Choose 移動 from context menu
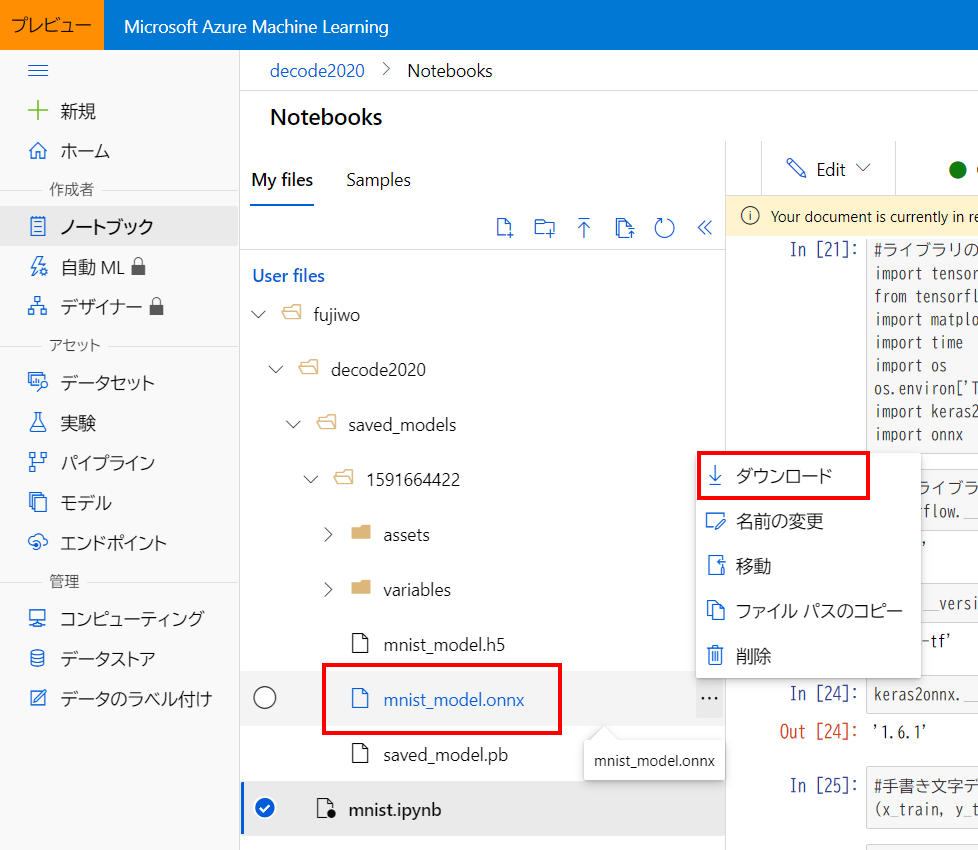 pyautogui.click(x=808, y=566)
